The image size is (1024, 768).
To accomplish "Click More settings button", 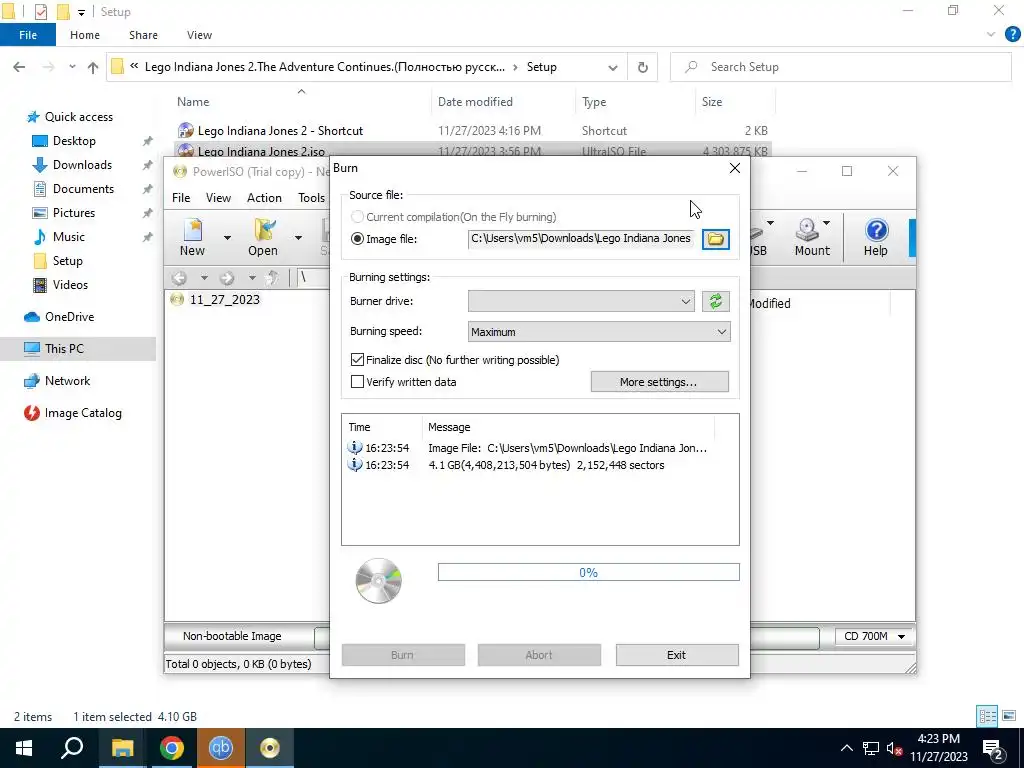I will (660, 382).
